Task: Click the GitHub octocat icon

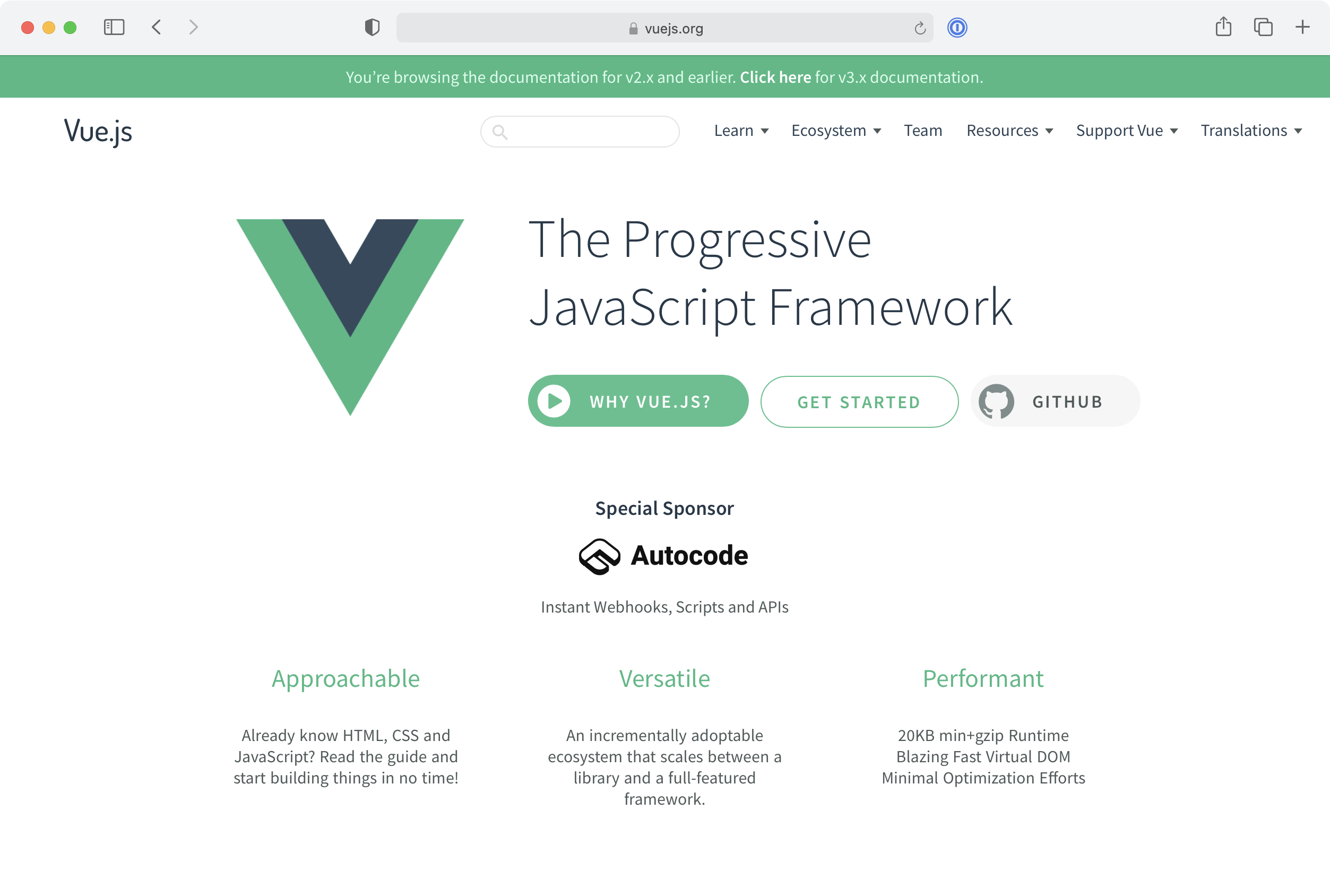Action: 996,401
